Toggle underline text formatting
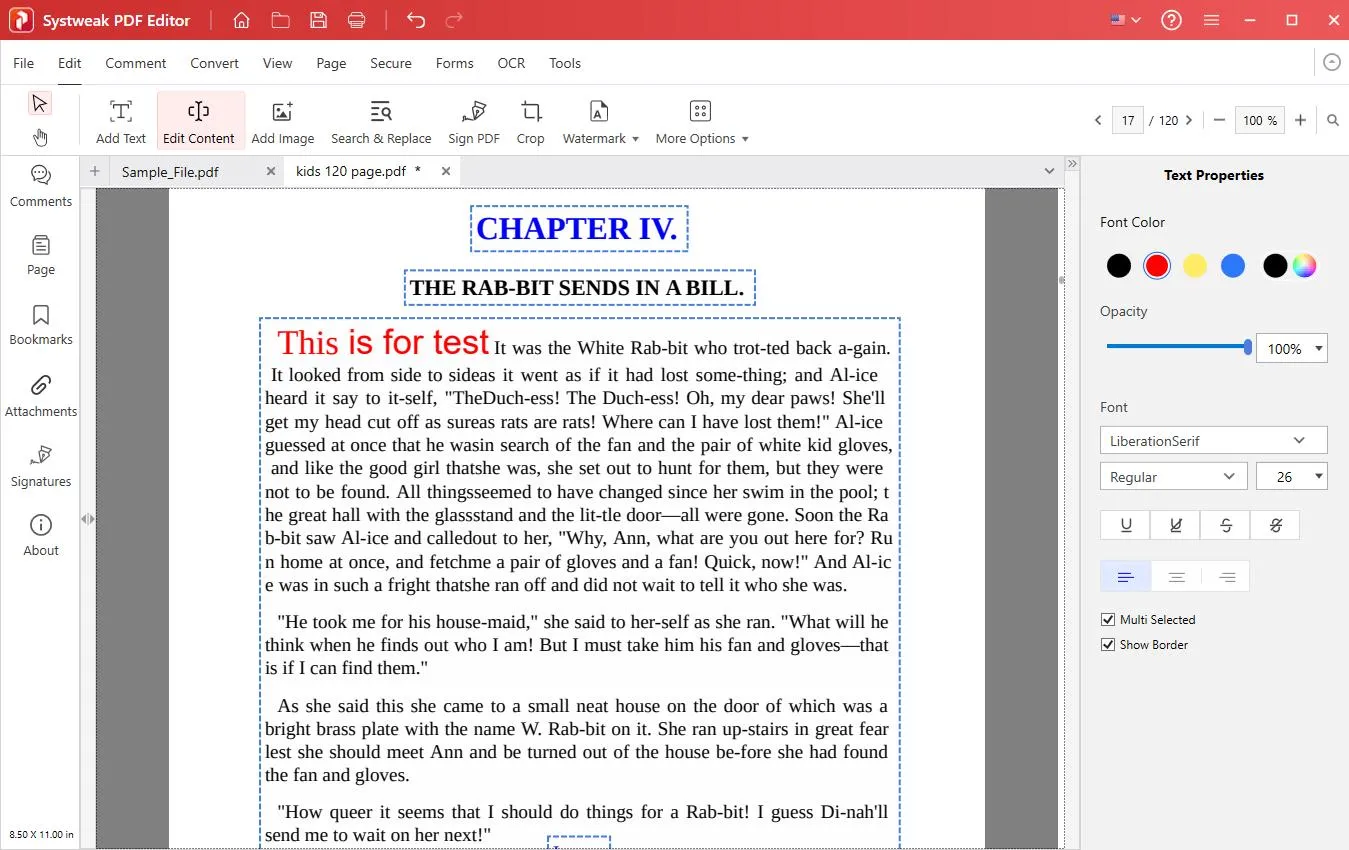Image resolution: width=1349 pixels, height=850 pixels. coord(1126,525)
